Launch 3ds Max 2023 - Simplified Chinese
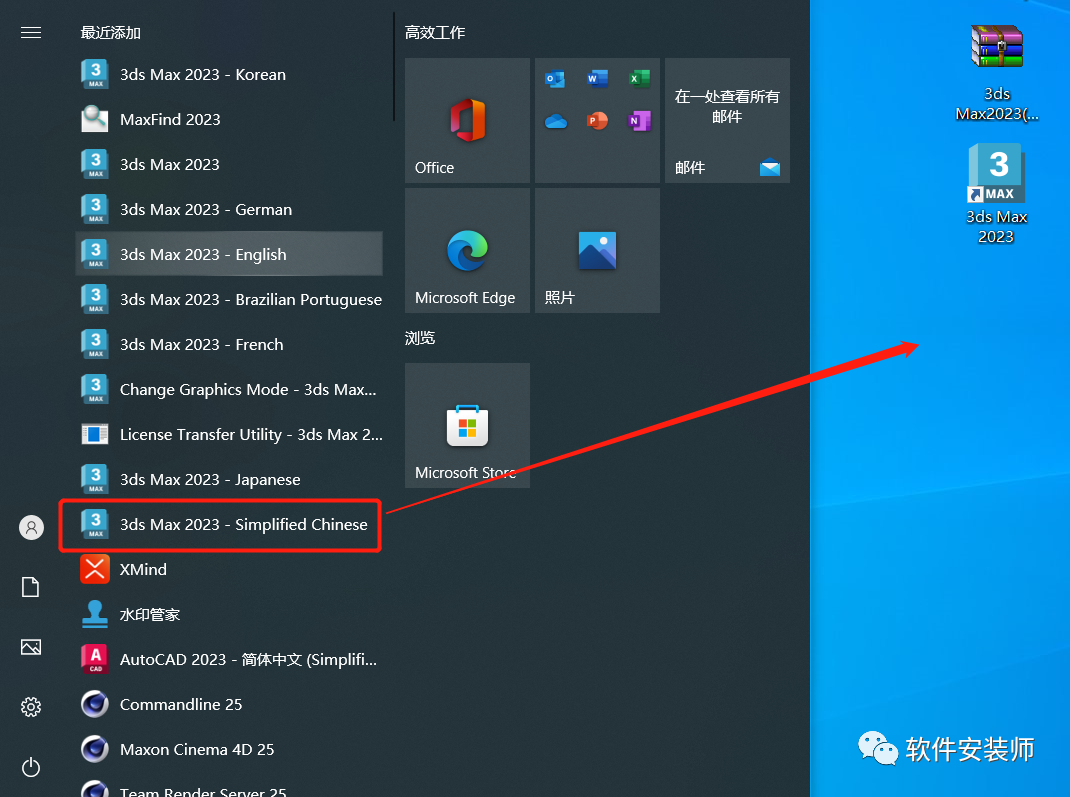 (x=229, y=525)
